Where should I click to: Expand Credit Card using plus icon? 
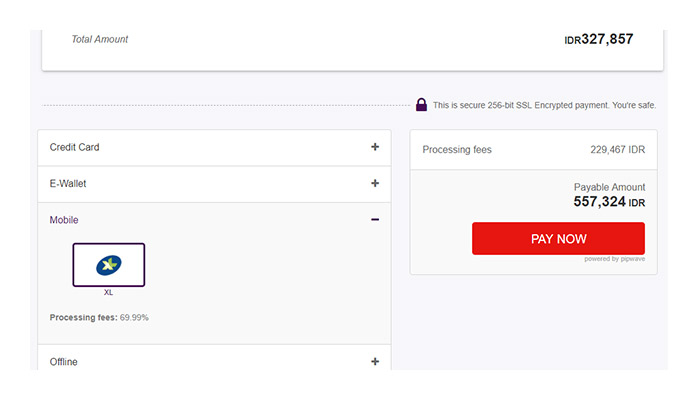(375, 147)
